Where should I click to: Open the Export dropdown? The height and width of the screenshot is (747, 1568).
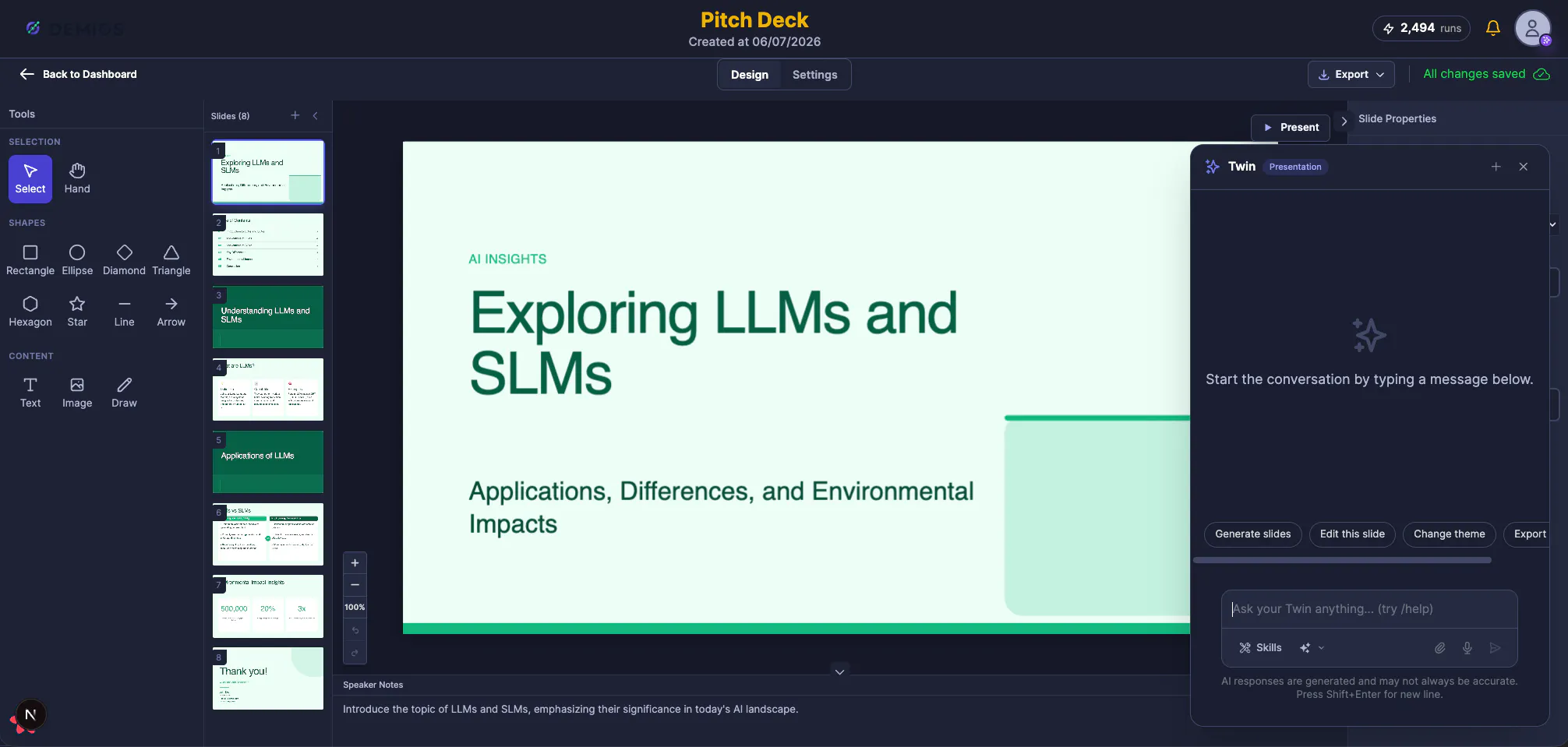[1351, 75]
